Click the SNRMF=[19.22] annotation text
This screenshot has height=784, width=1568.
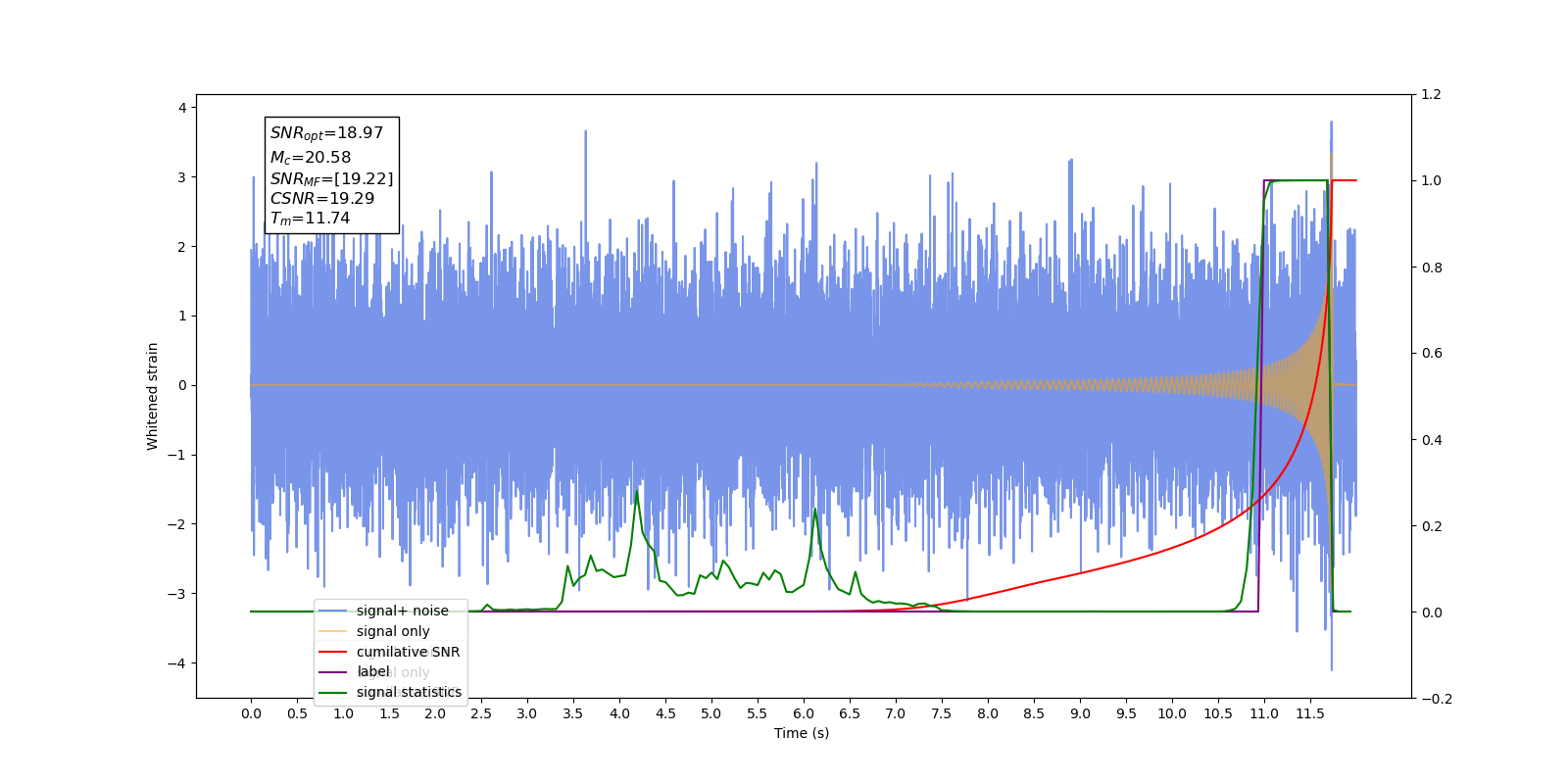[x=331, y=178]
